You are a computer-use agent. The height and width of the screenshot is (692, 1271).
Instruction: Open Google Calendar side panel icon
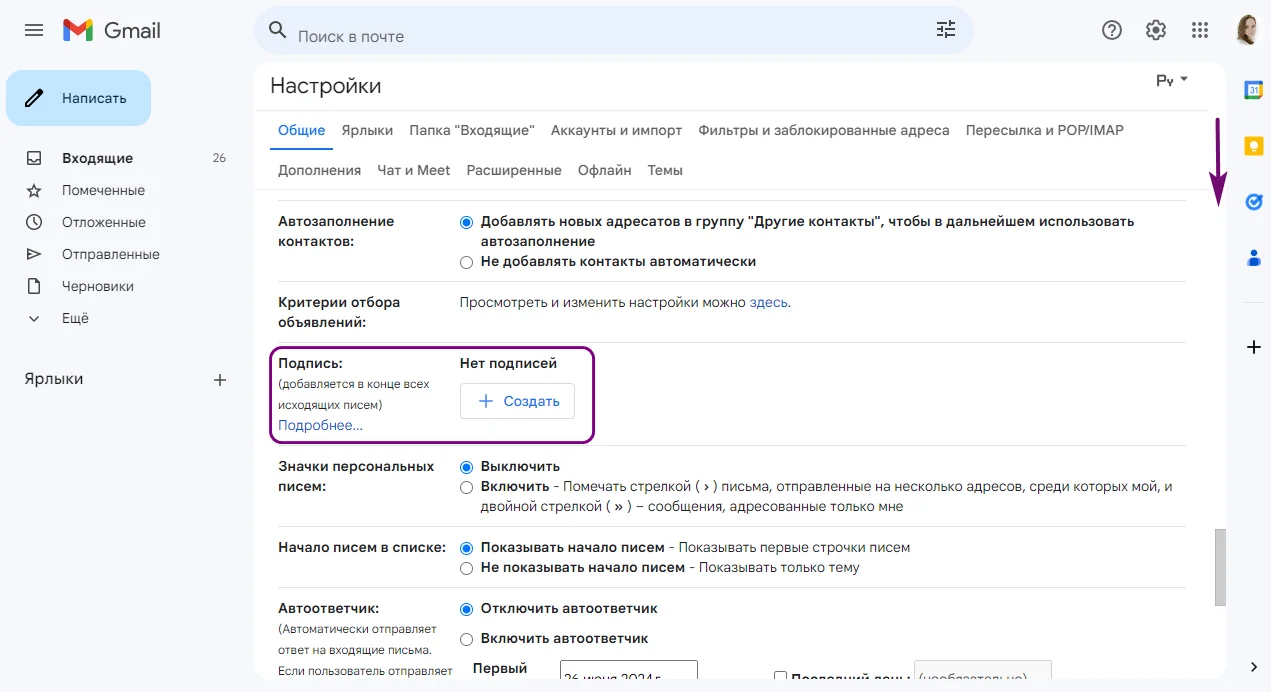[x=1253, y=90]
